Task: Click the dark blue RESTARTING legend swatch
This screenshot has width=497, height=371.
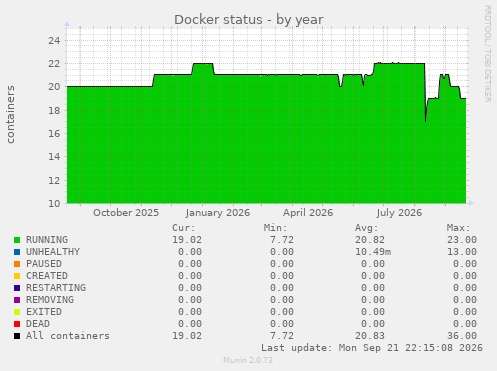Action: 17,288
